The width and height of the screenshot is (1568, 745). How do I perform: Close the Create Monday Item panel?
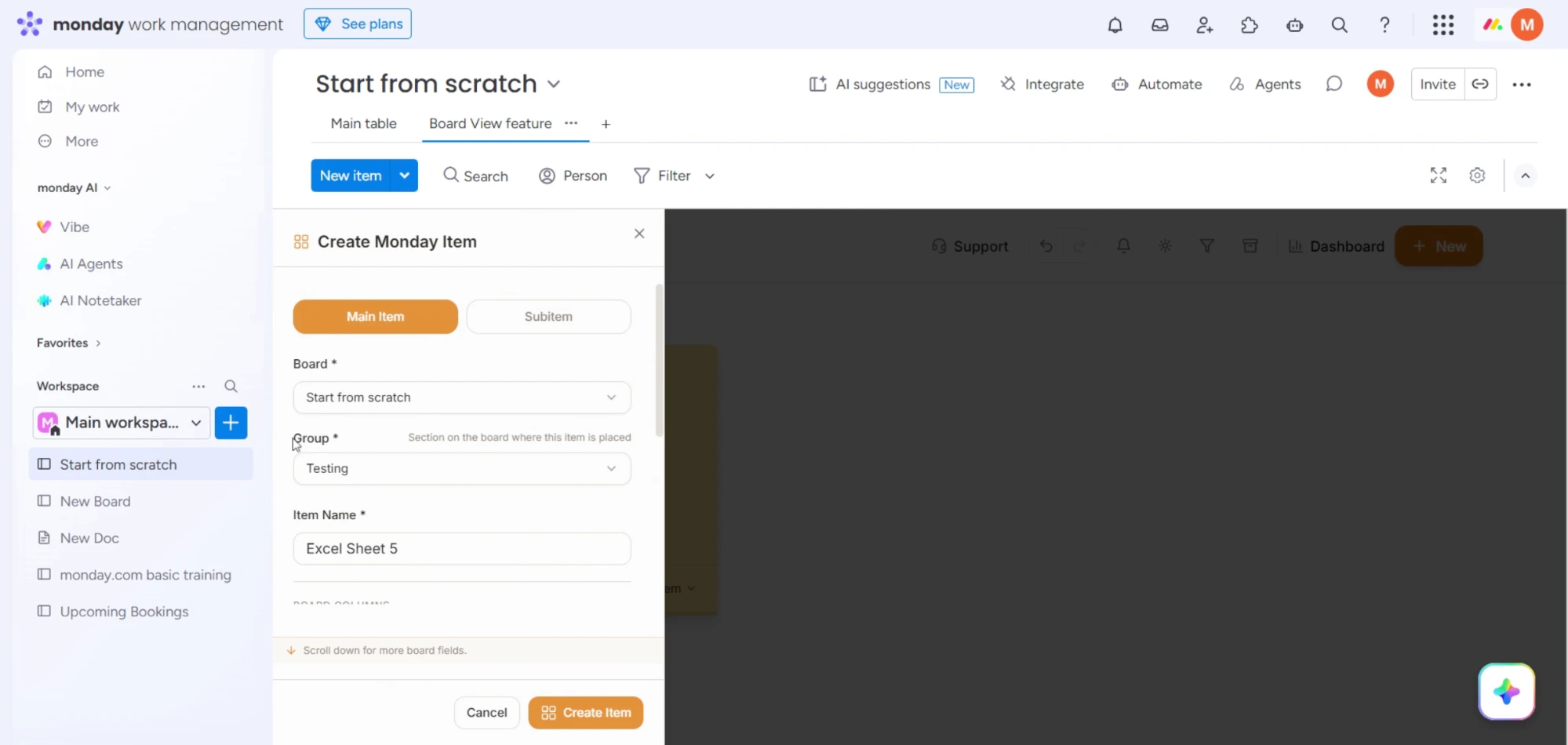click(639, 234)
